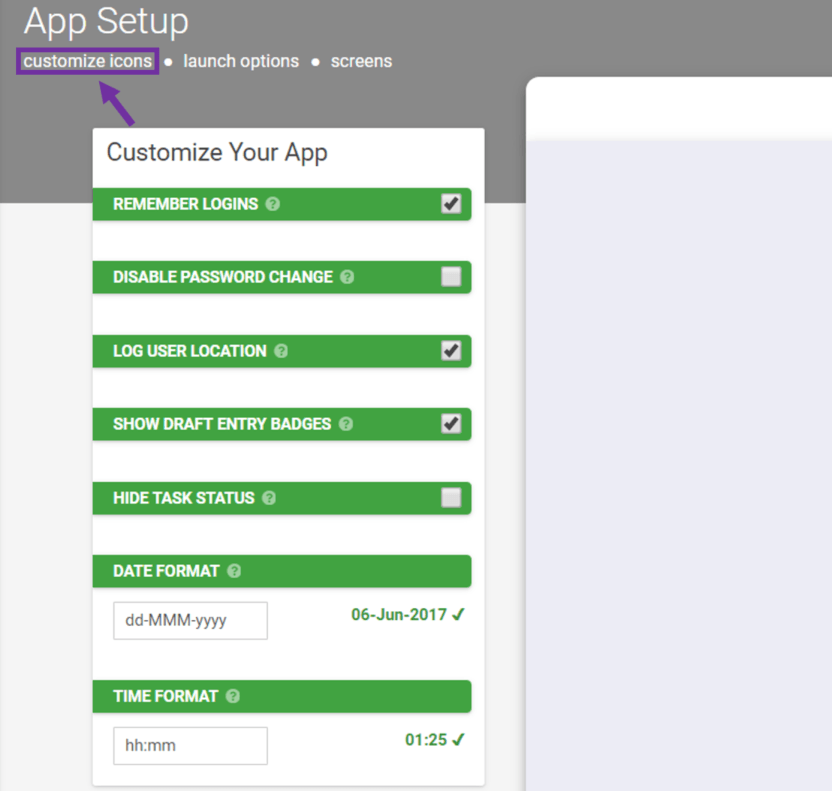Image resolution: width=832 pixels, height=791 pixels.
Task: Click the dd-MMM-yyyy date format field
Action: 190,620
